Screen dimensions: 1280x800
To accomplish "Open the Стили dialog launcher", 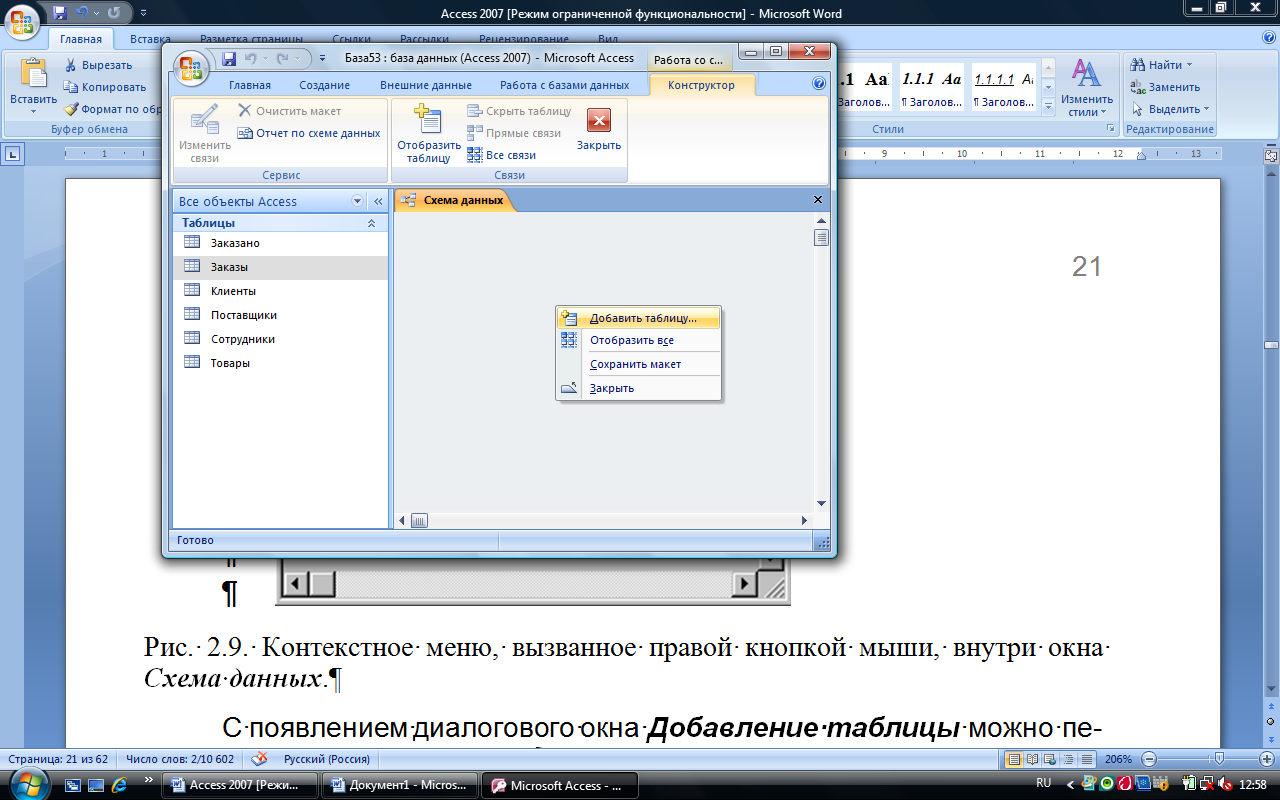I will click(x=1110, y=129).
